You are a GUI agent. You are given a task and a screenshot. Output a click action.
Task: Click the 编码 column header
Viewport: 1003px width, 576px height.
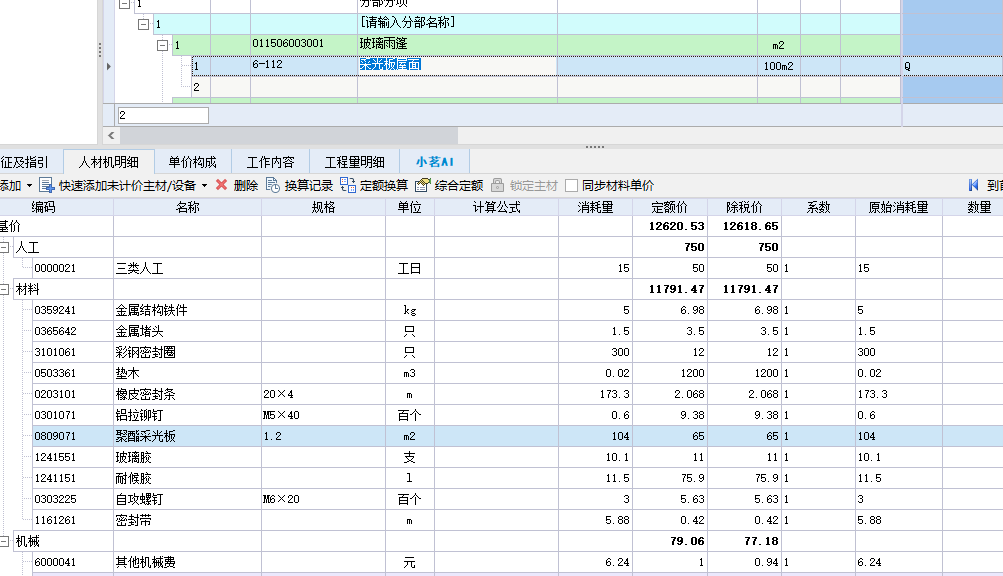(x=43, y=207)
